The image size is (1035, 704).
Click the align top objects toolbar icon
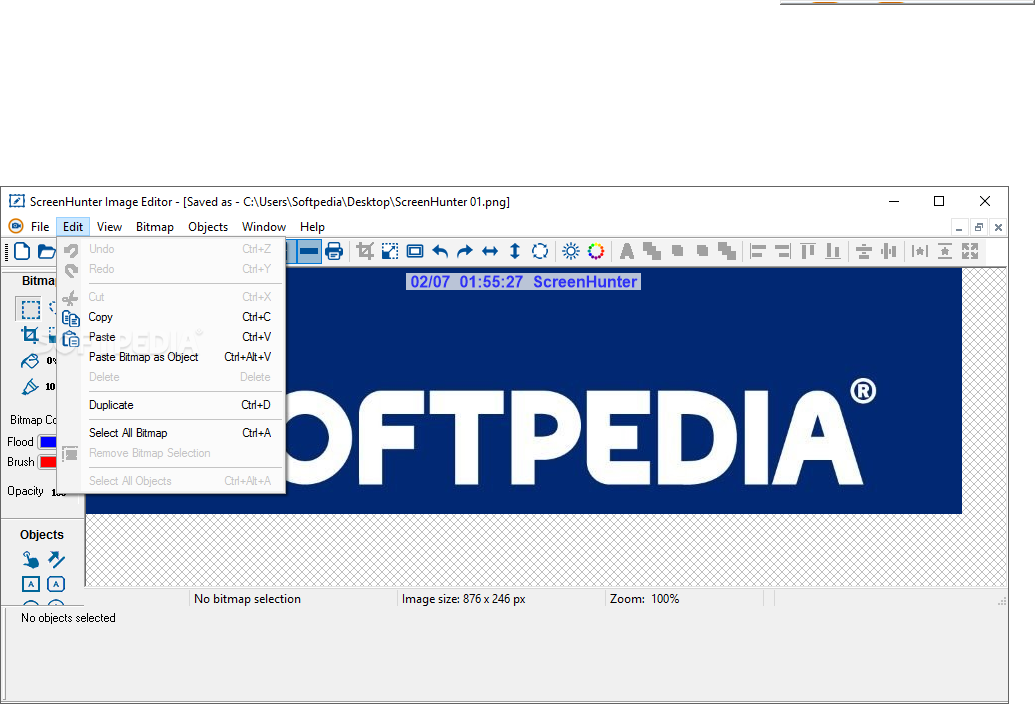click(808, 251)
